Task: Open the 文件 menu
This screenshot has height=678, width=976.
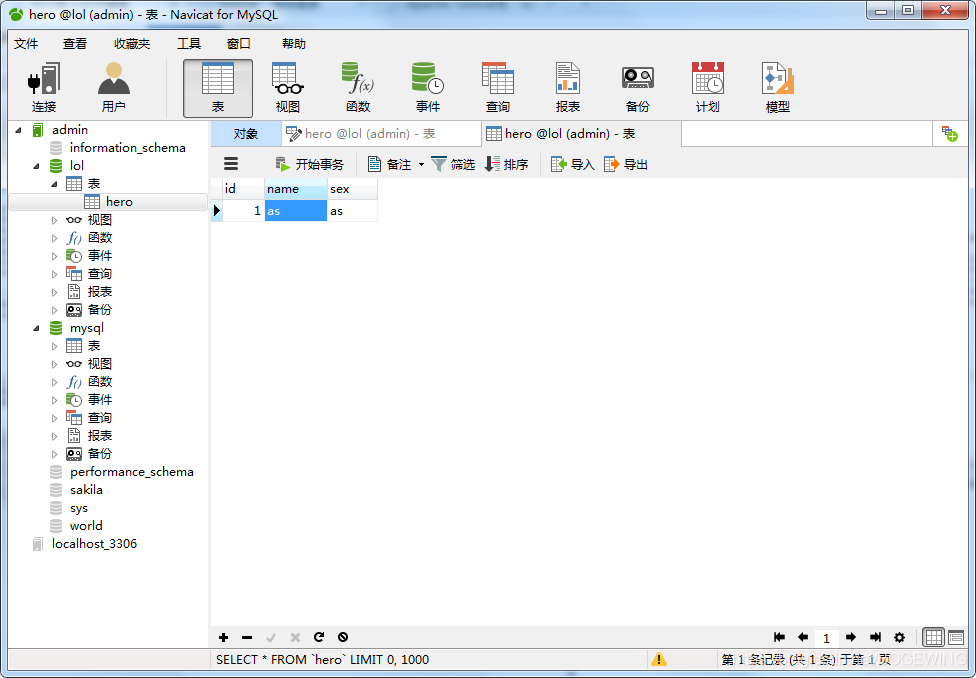Action: pos(26,44)
